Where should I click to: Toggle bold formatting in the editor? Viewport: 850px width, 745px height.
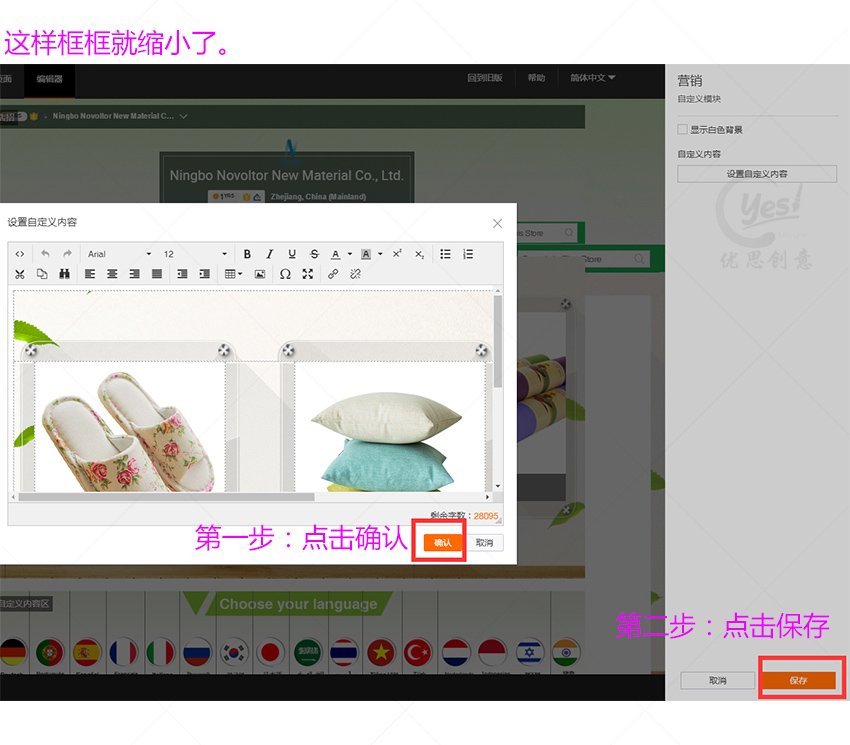[x=248, y=254]
